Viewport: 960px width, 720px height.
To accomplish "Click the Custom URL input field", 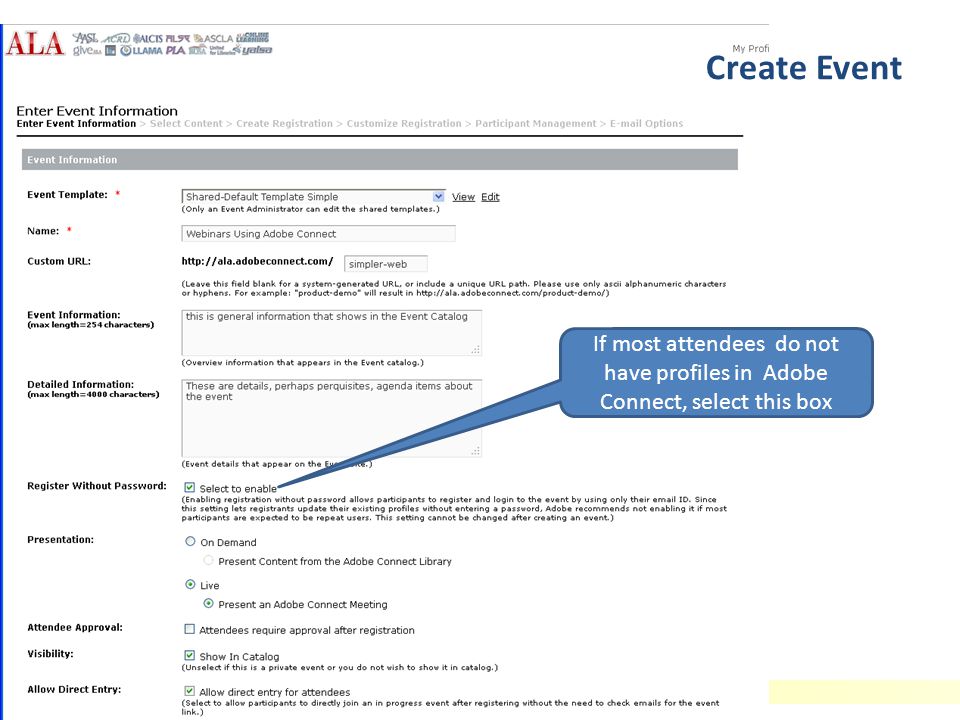I will [x=386, y=264].
